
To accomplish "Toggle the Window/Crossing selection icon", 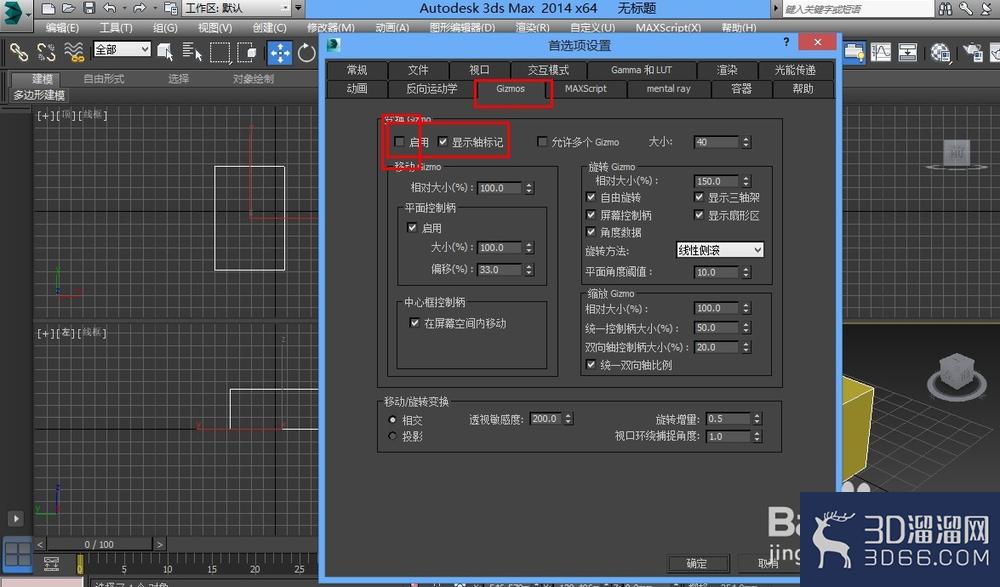I will click(247, 52).
